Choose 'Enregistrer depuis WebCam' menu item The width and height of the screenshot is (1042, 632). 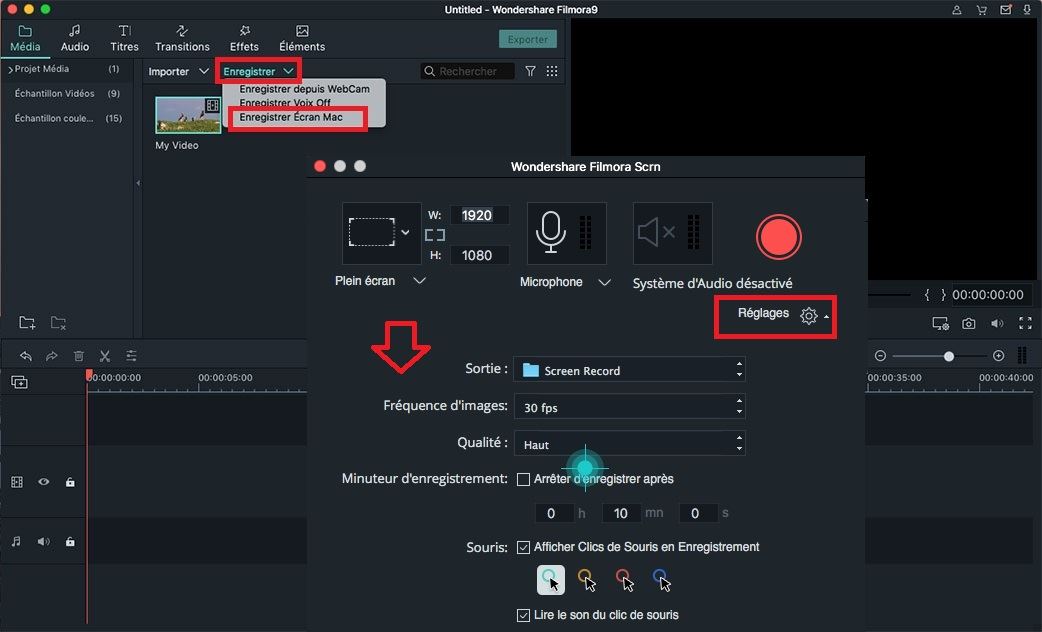coord(304,89)
